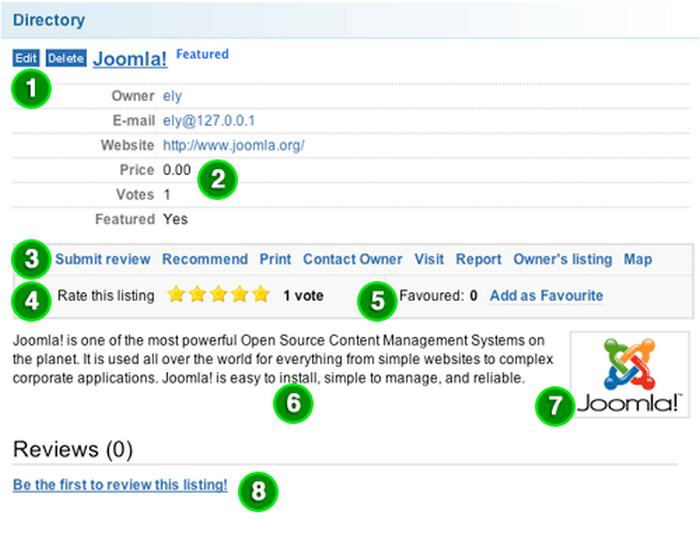Image resolution: width=700 pixels, height=533 pixels.
Task: Click the Print link
Action: [x=275, y=259]
